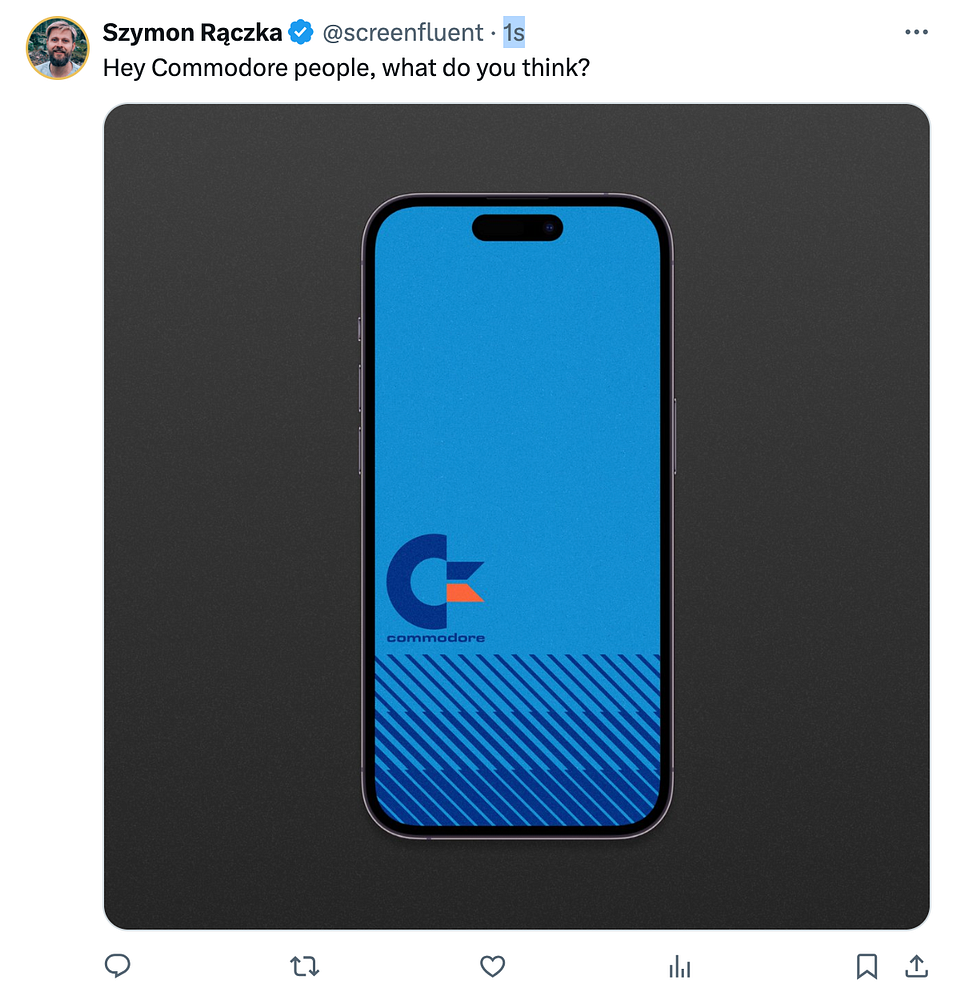Reply to the tweet via the speech bubble icon
The image size is (957, 1000).
tap(117, 966)
